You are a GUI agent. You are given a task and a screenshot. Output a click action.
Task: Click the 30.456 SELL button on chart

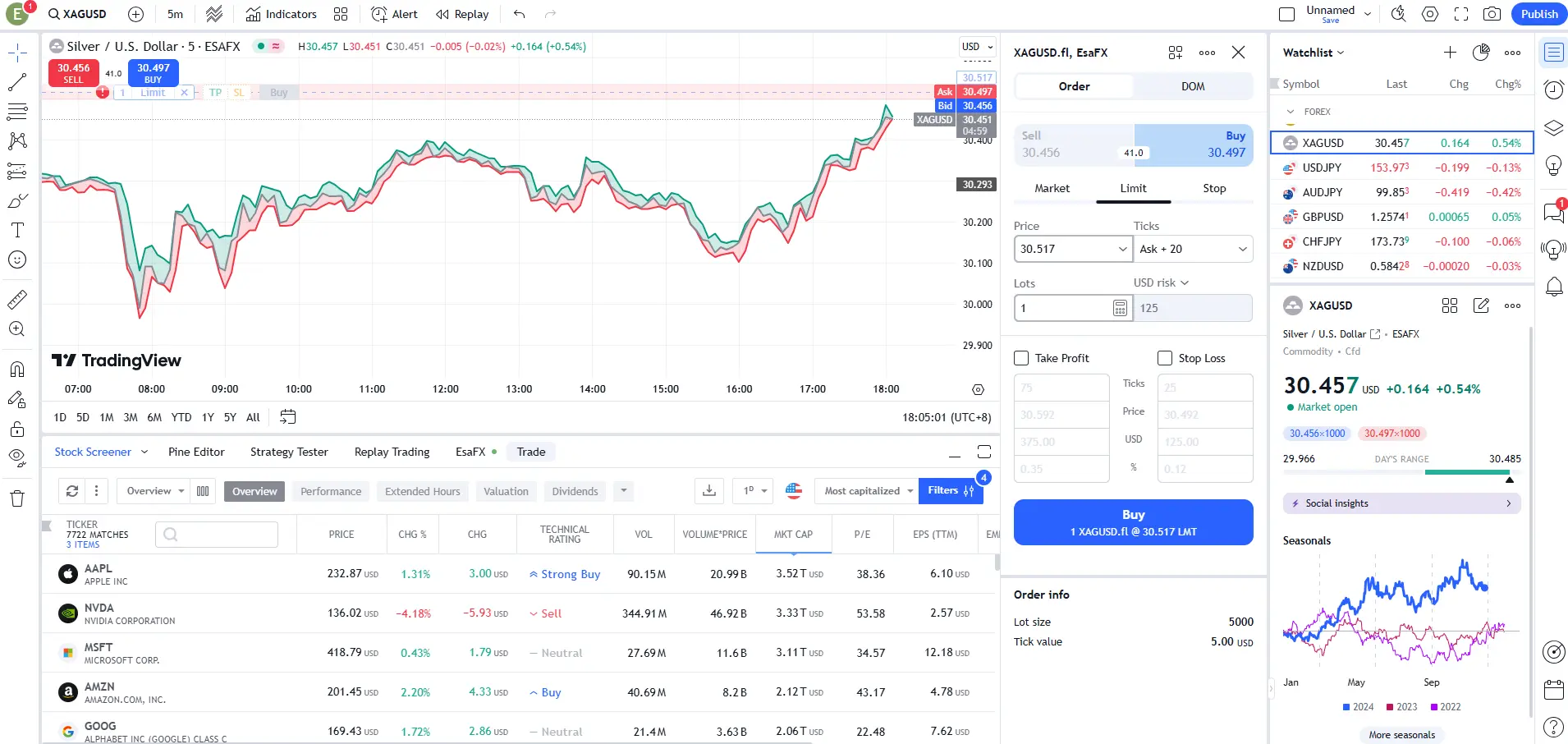(74, 73)
